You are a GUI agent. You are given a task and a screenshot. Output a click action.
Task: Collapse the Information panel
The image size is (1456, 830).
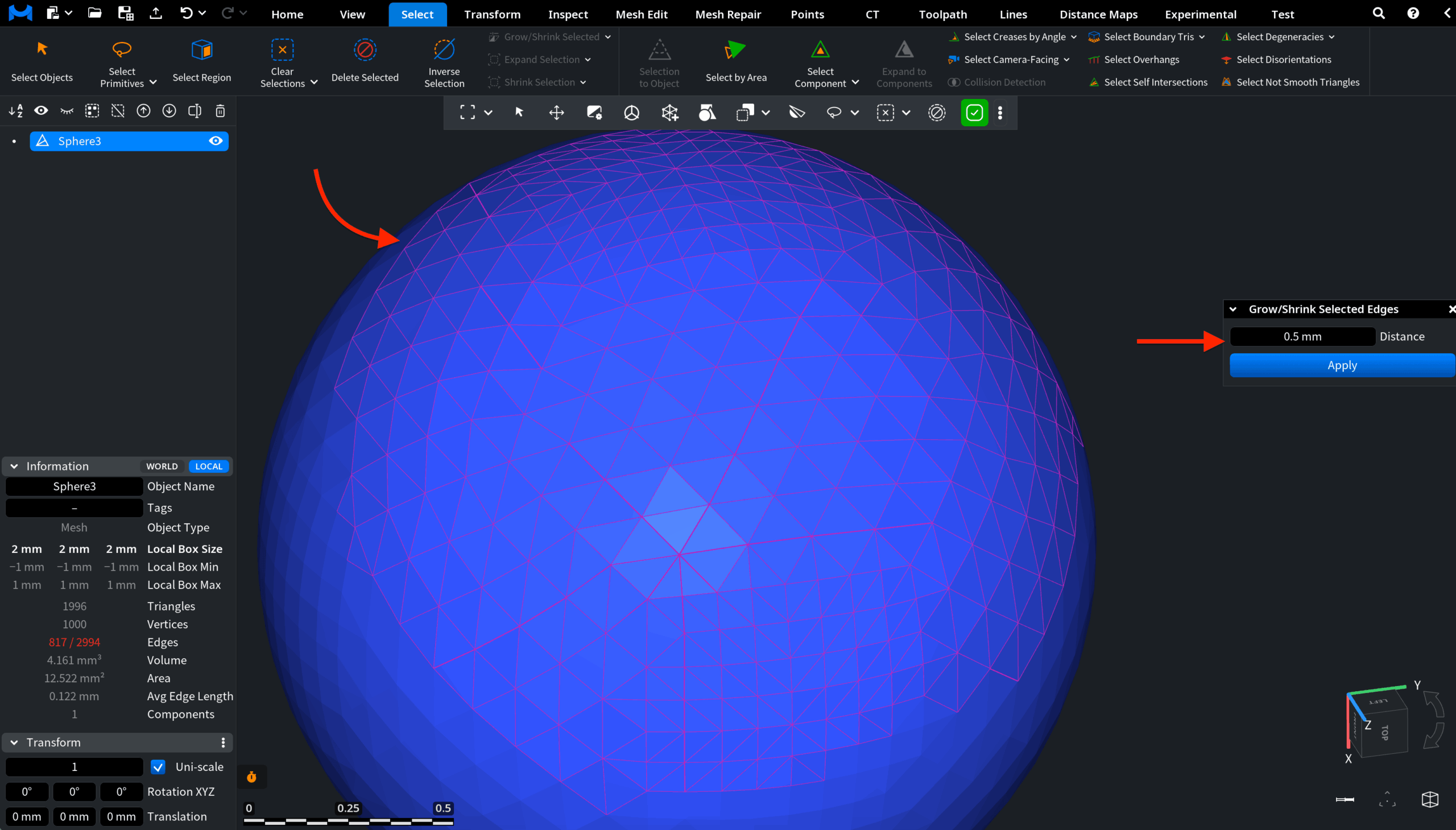click(x=14, y=466)
